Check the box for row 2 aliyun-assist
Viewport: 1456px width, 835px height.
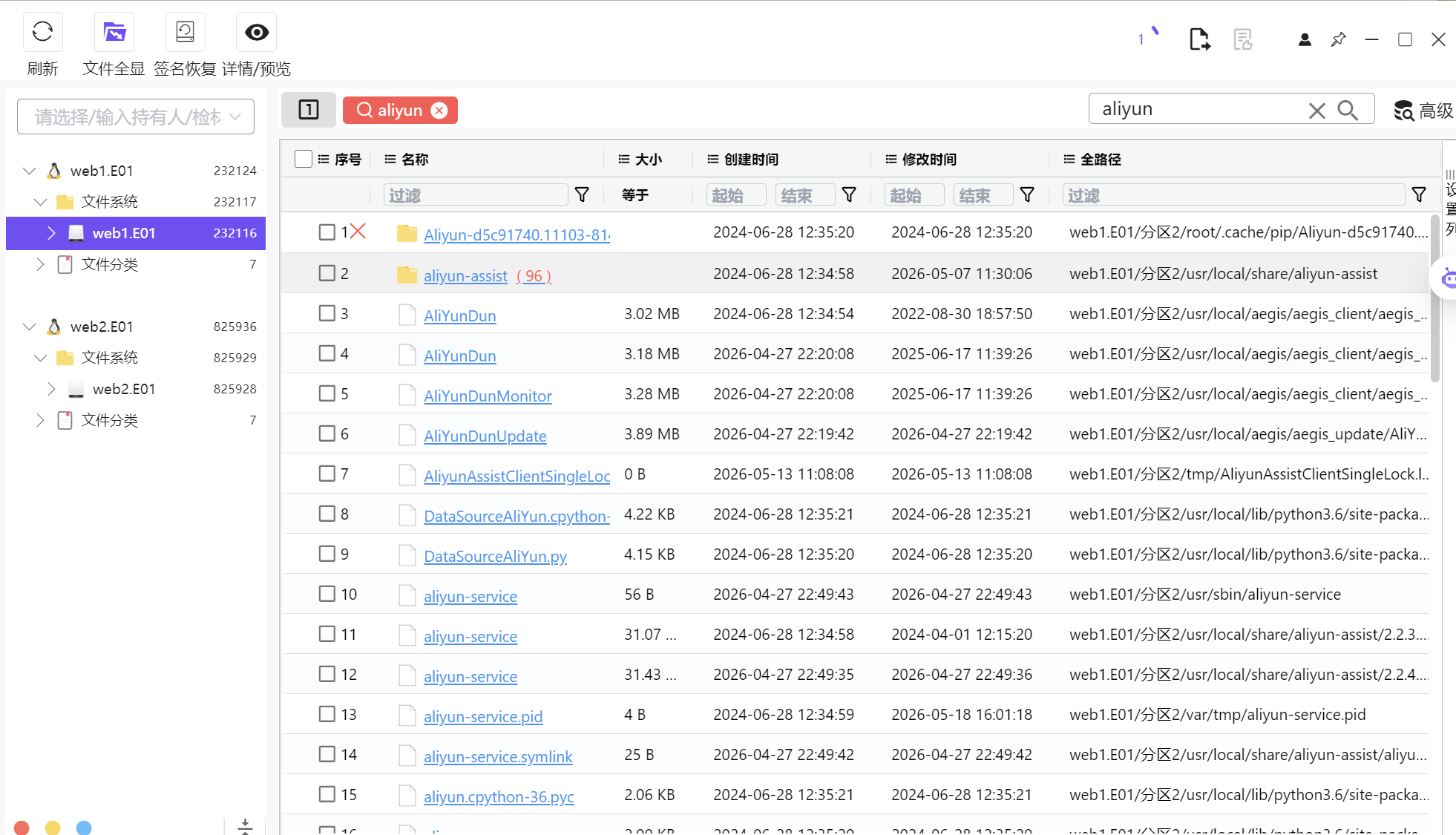coord(327,273)
